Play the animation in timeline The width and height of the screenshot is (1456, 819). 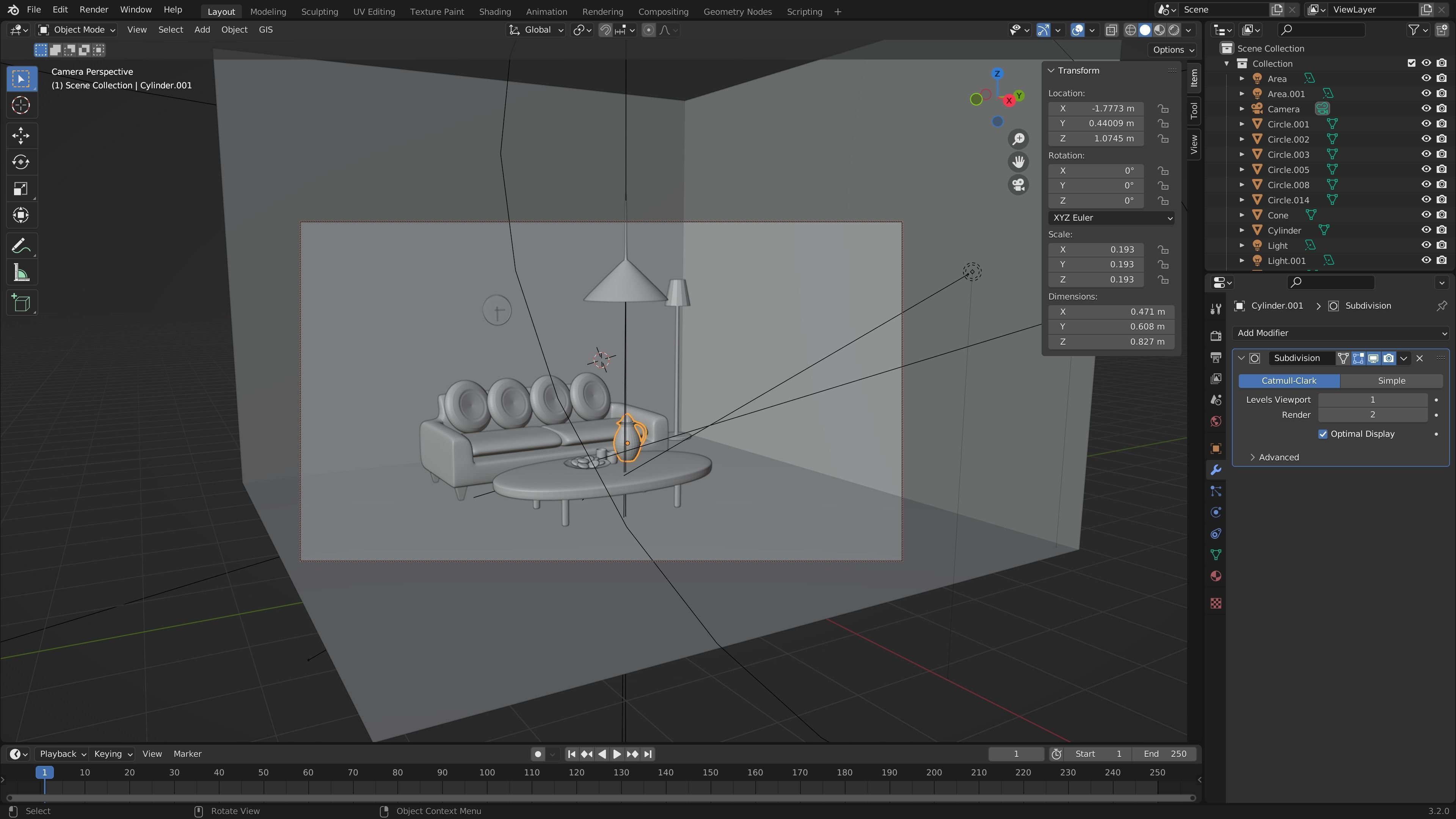pyautogui.click(x=617, y=754)
